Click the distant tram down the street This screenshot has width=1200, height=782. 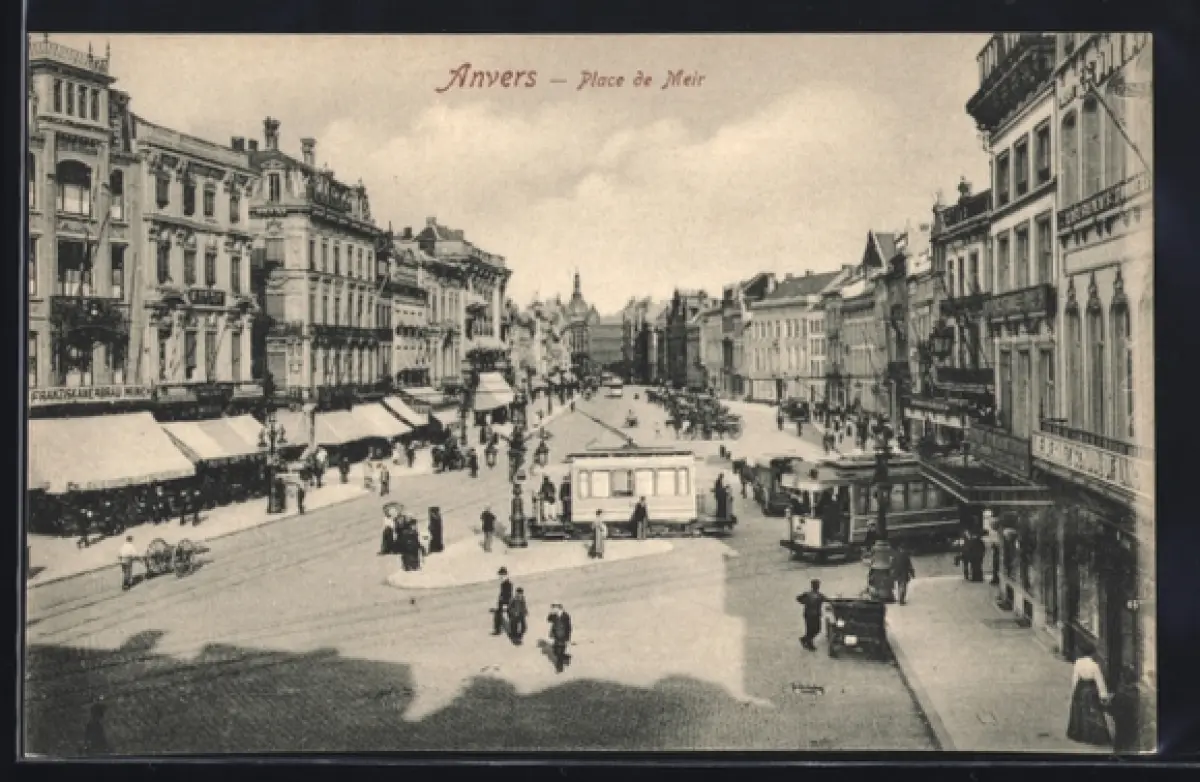[x=612, y=385]
